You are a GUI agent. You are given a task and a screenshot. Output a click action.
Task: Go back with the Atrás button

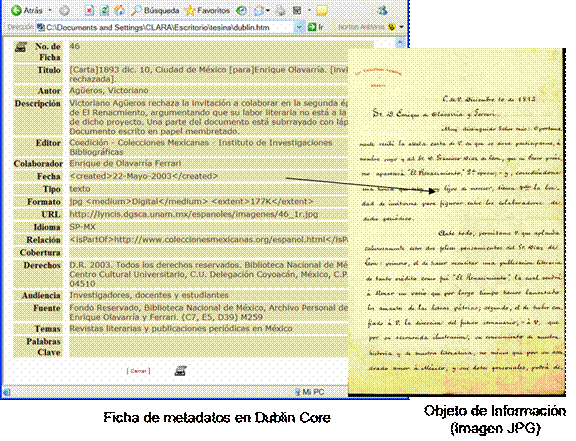[26, 10]
